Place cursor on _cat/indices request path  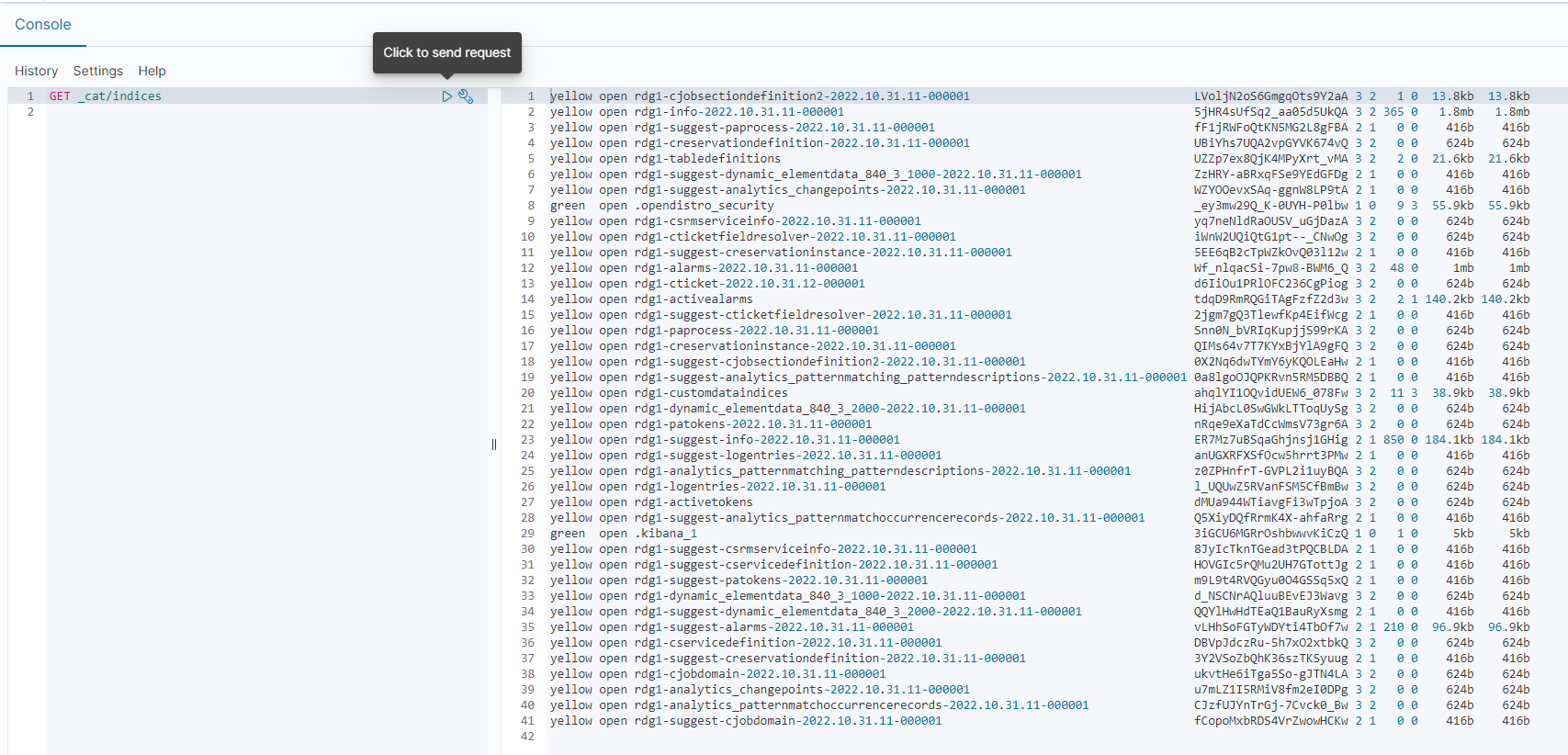(119, 96)
